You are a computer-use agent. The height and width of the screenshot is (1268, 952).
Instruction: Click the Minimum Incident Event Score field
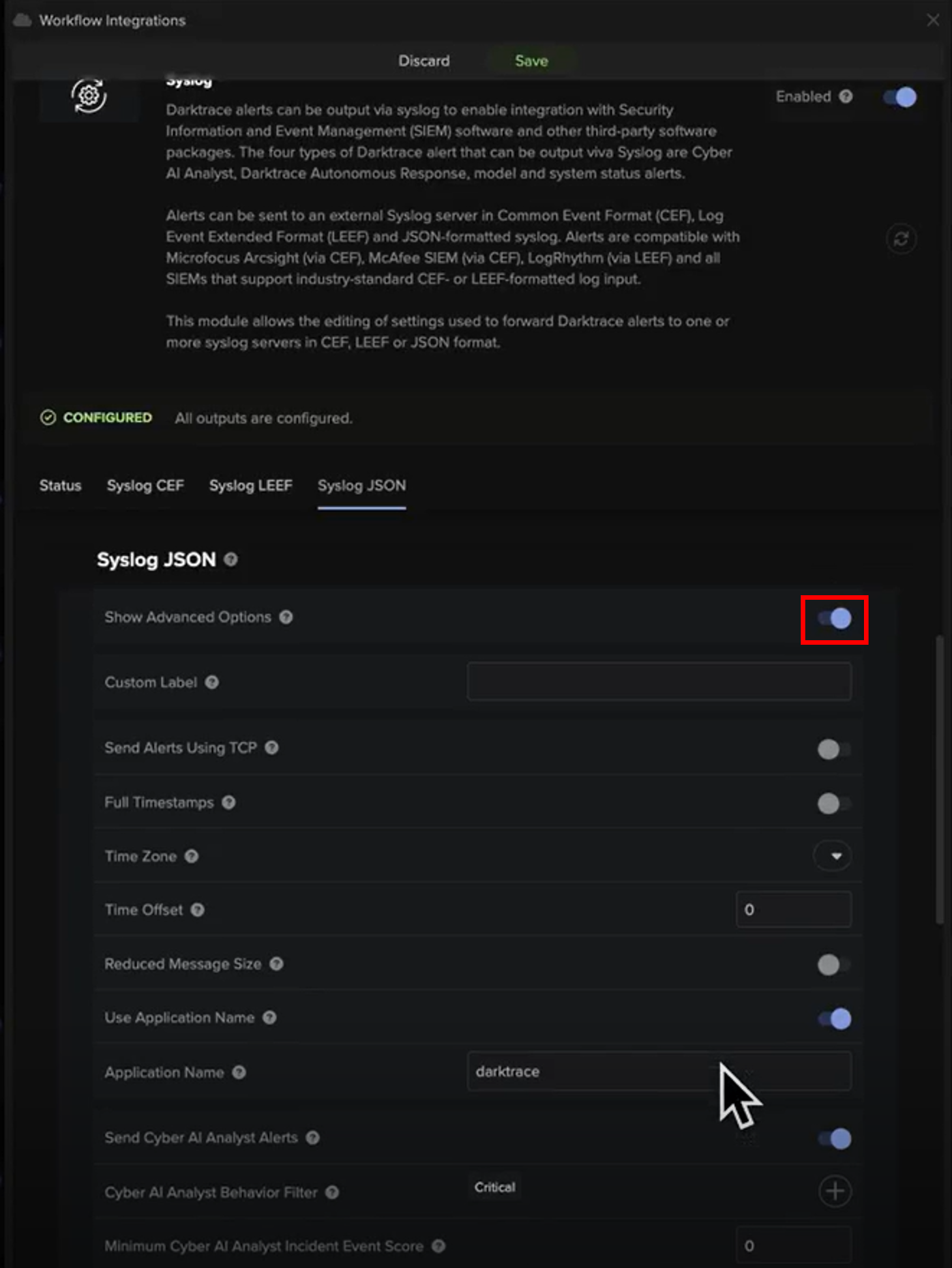(794, 1246)
